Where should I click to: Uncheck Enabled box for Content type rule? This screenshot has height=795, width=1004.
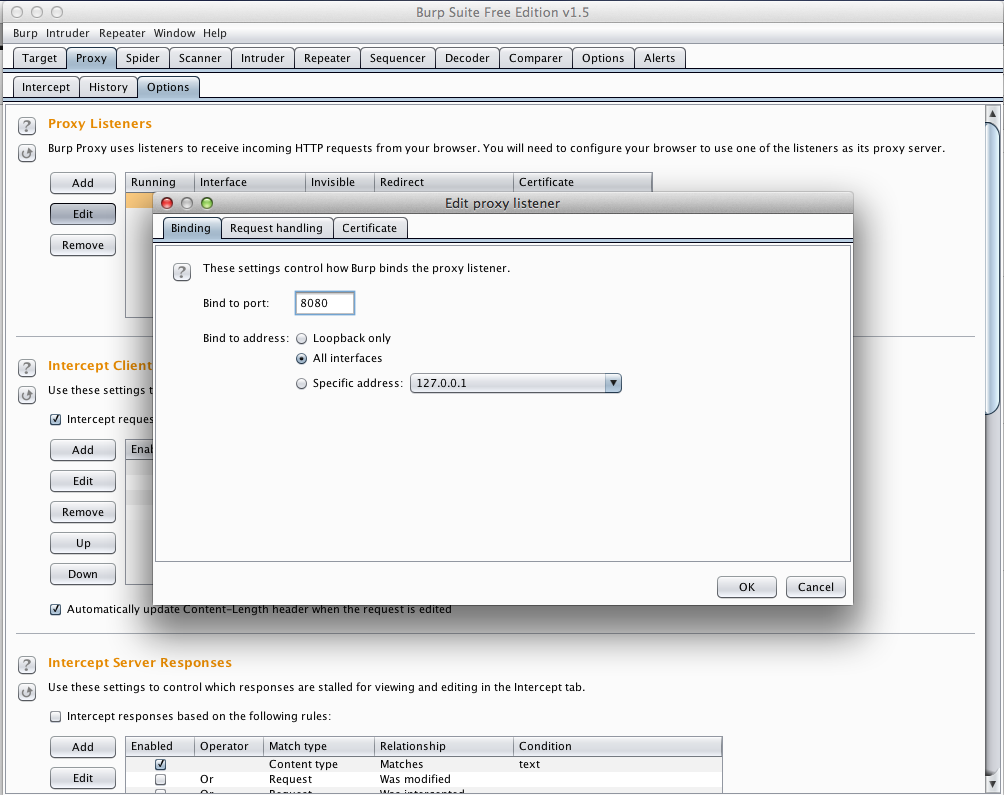161,764
